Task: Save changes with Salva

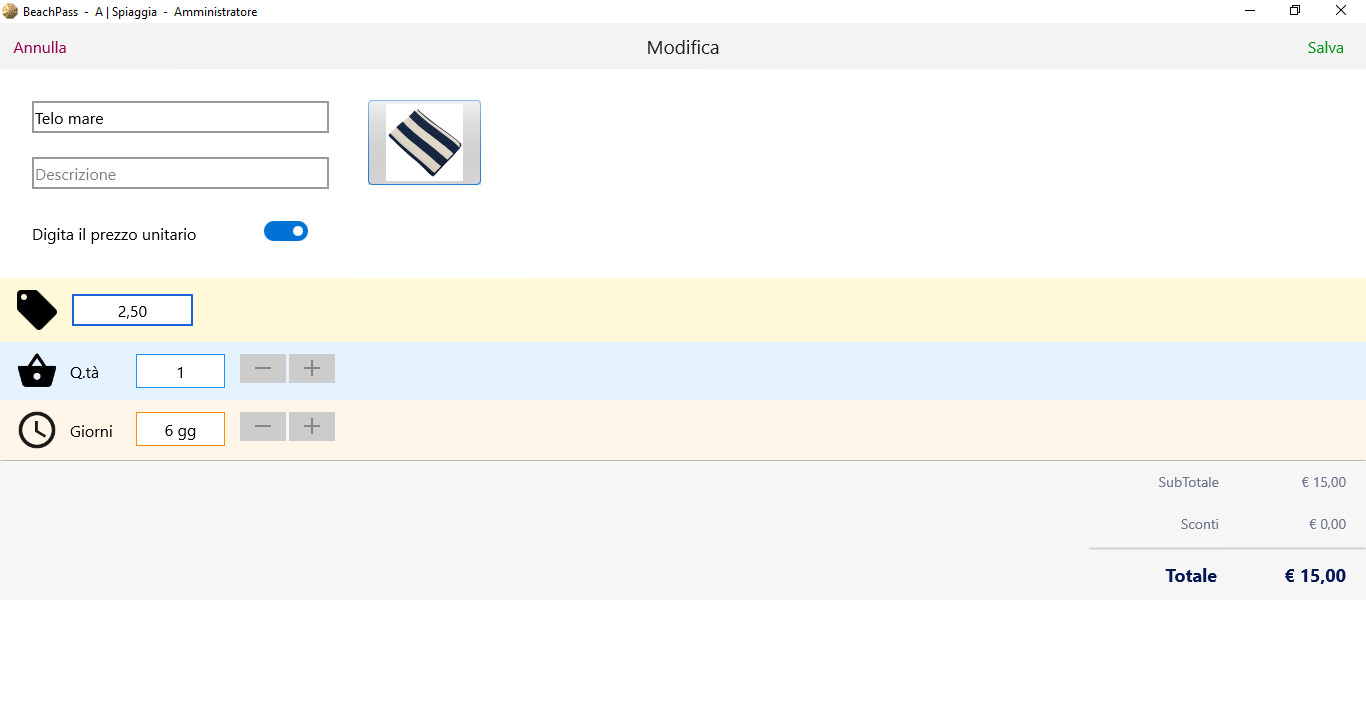Action: tap(1326, 47)
